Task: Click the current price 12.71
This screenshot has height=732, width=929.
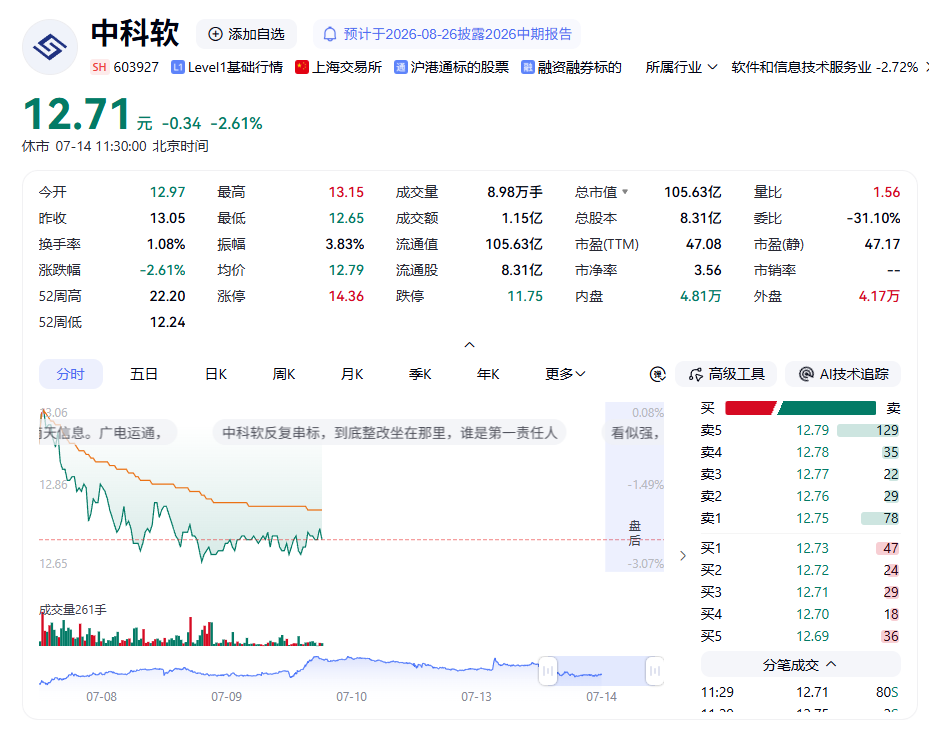Action: (x=76, y=114)
